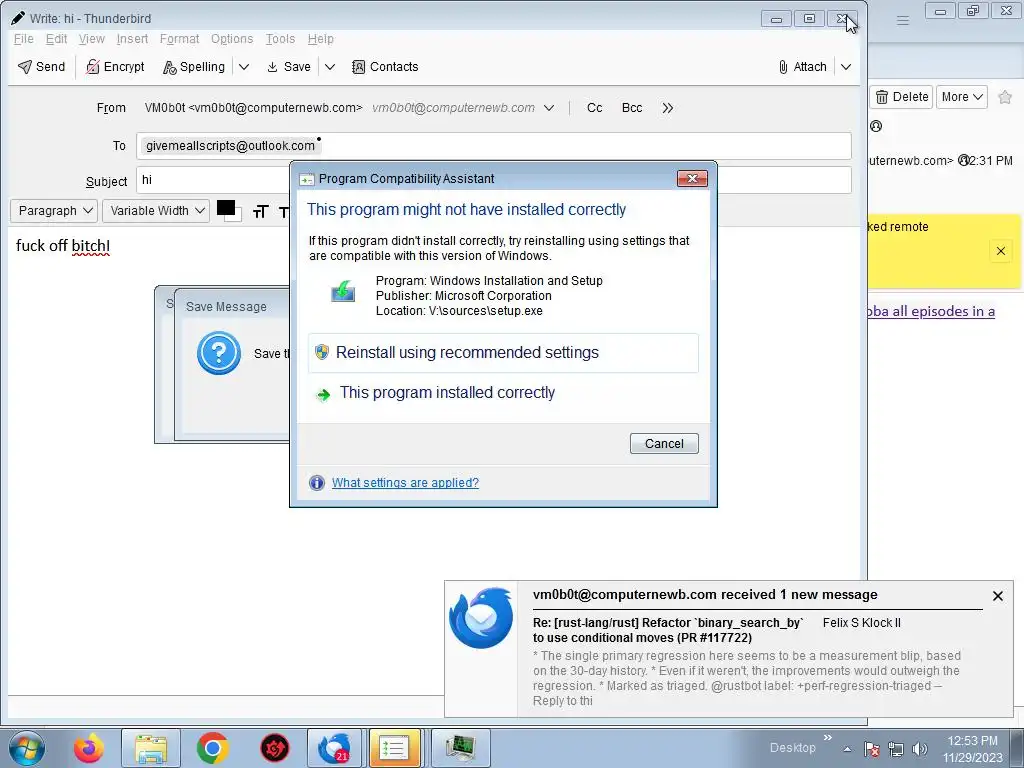Open the Insert menu
Image resolution: width=1024 pixels, height=768 pixels.
tap(132, 39)
